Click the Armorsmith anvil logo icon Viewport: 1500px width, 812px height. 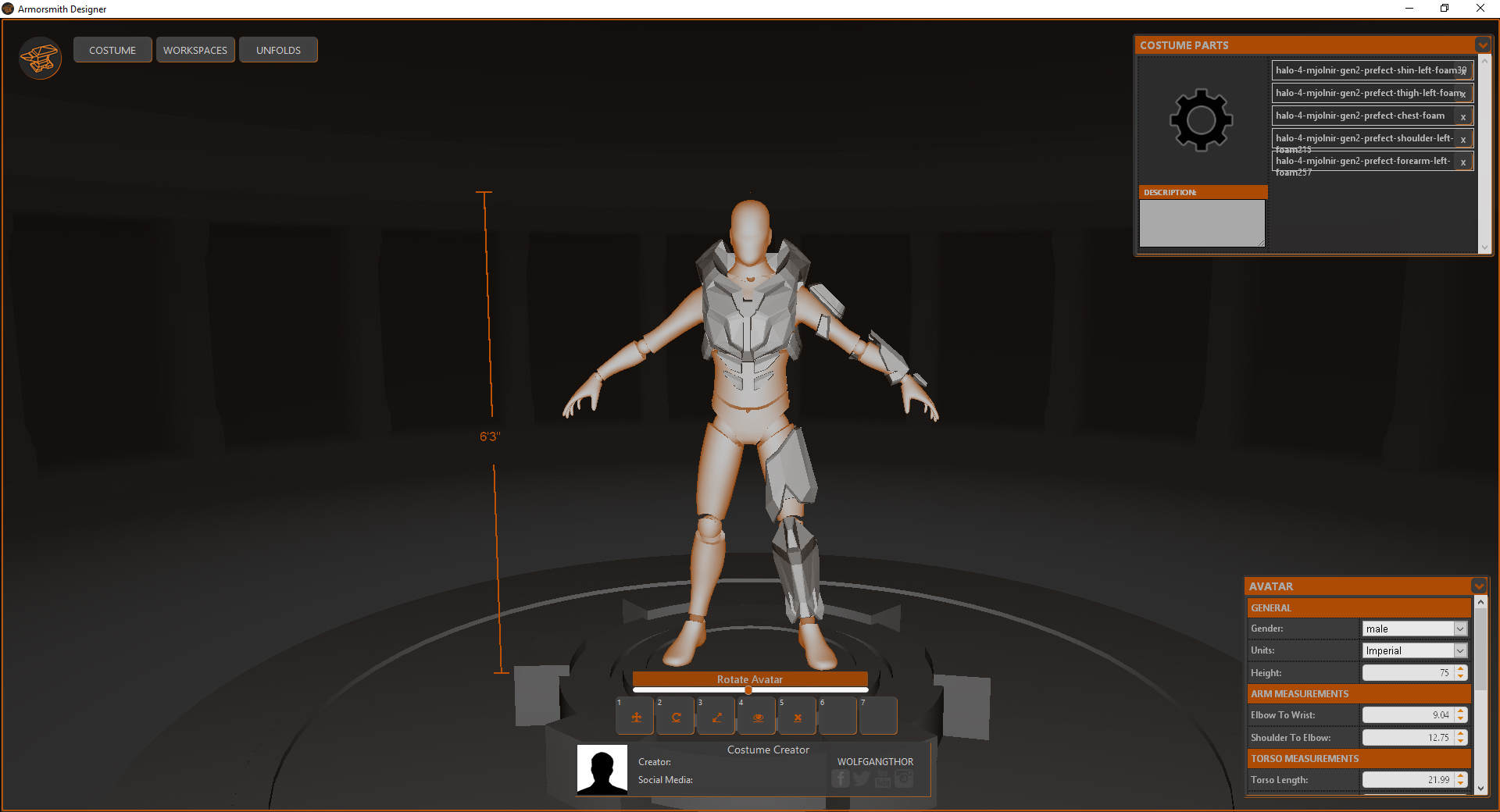pos(40,58)
